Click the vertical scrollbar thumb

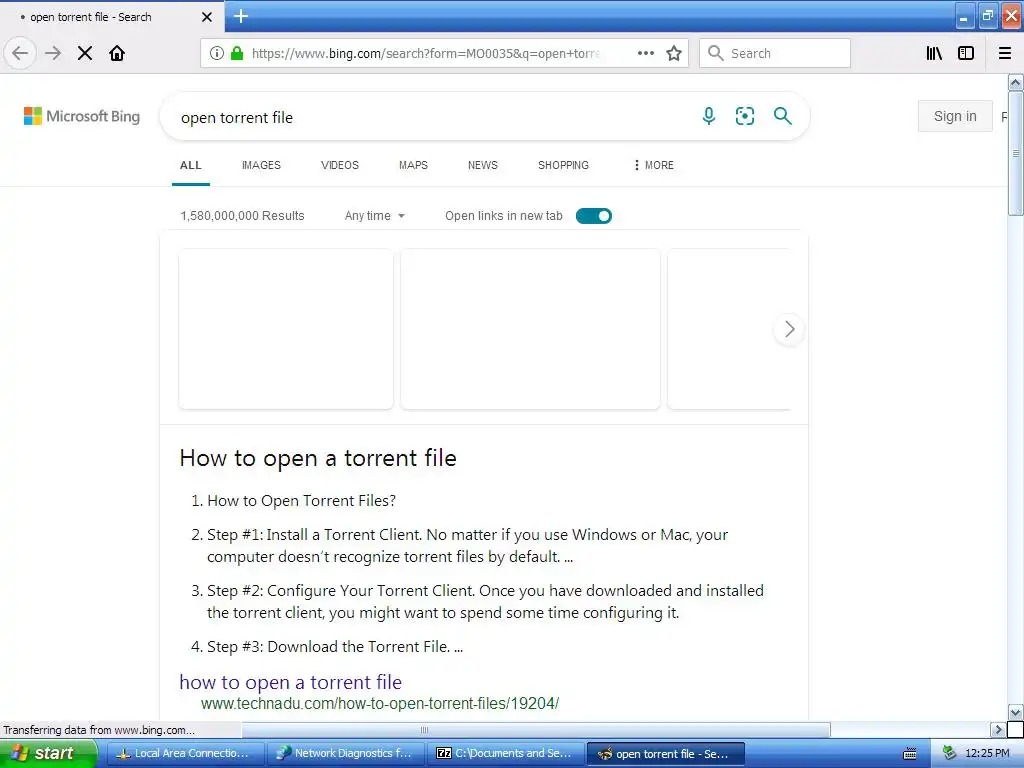click(1016, 153)
